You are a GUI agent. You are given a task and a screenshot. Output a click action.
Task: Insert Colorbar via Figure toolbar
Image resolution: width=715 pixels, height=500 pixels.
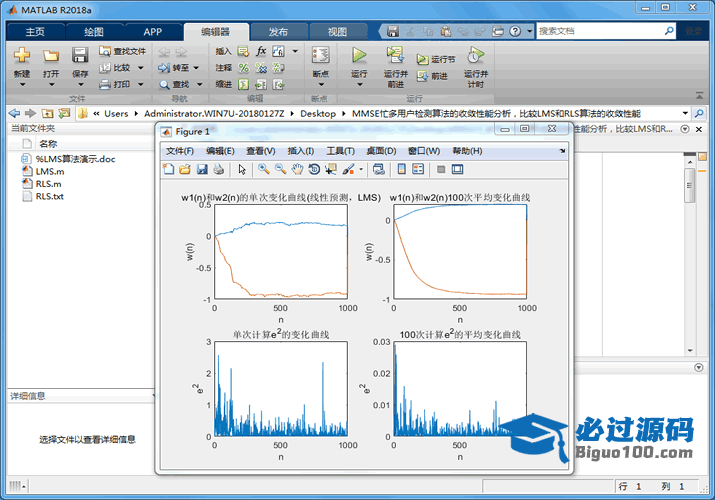pyautogui.click(x=401, y=170)
